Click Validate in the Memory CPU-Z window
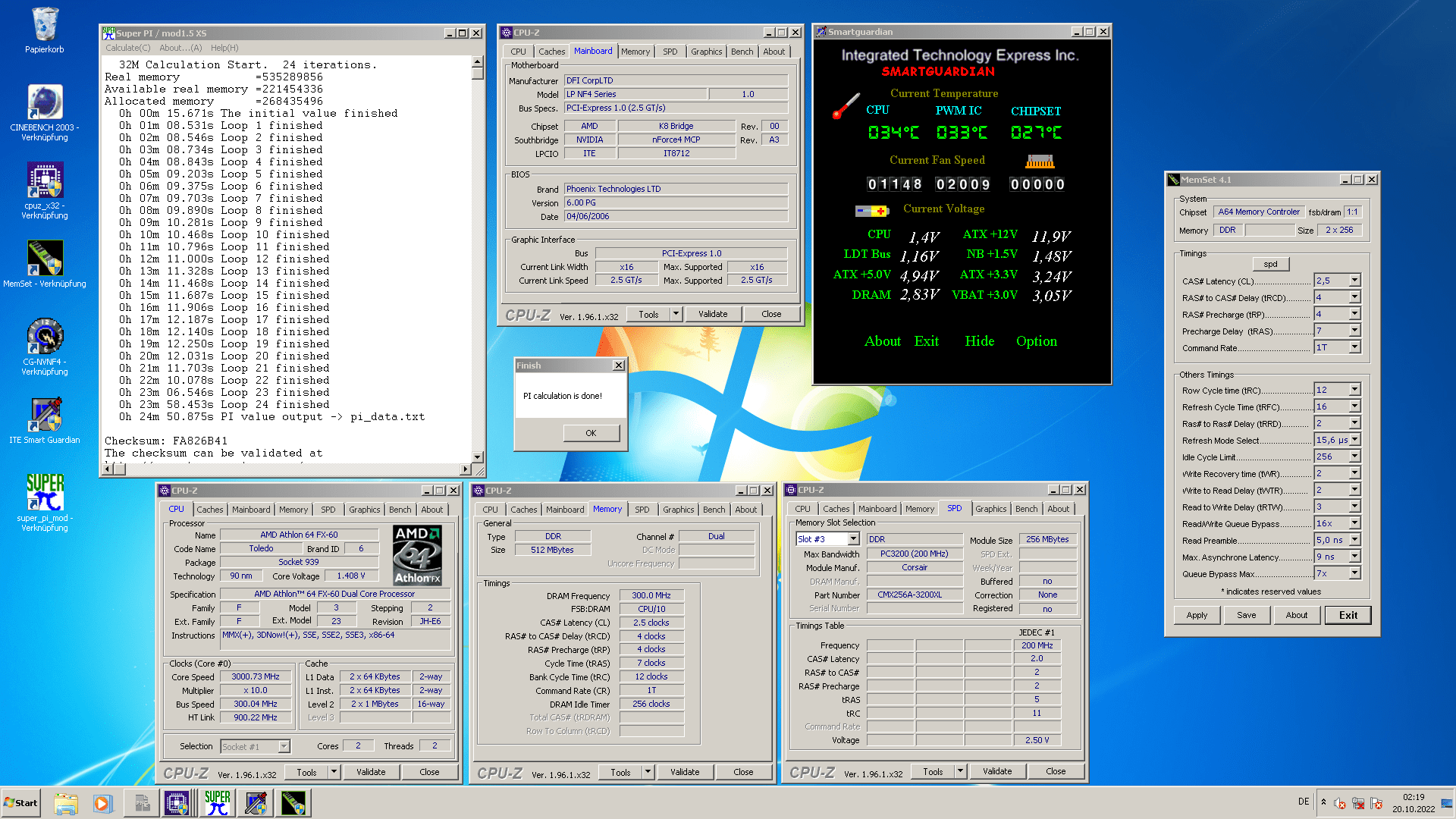Viewport: 1456px width, 819px height. pos(685,772)
